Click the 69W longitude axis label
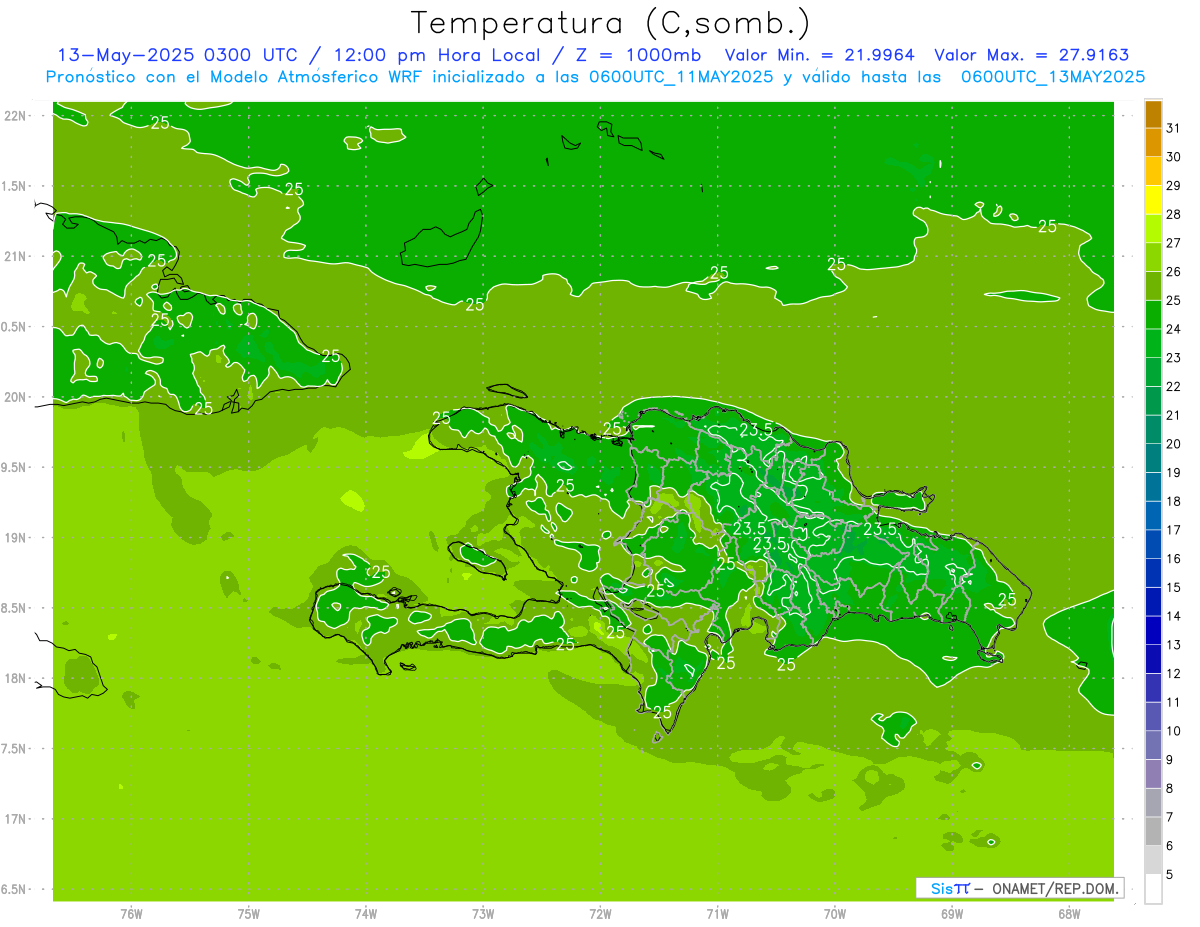The height and width of the screenshot is (927, 1200). pyautogui.click(x=952, y=913)
